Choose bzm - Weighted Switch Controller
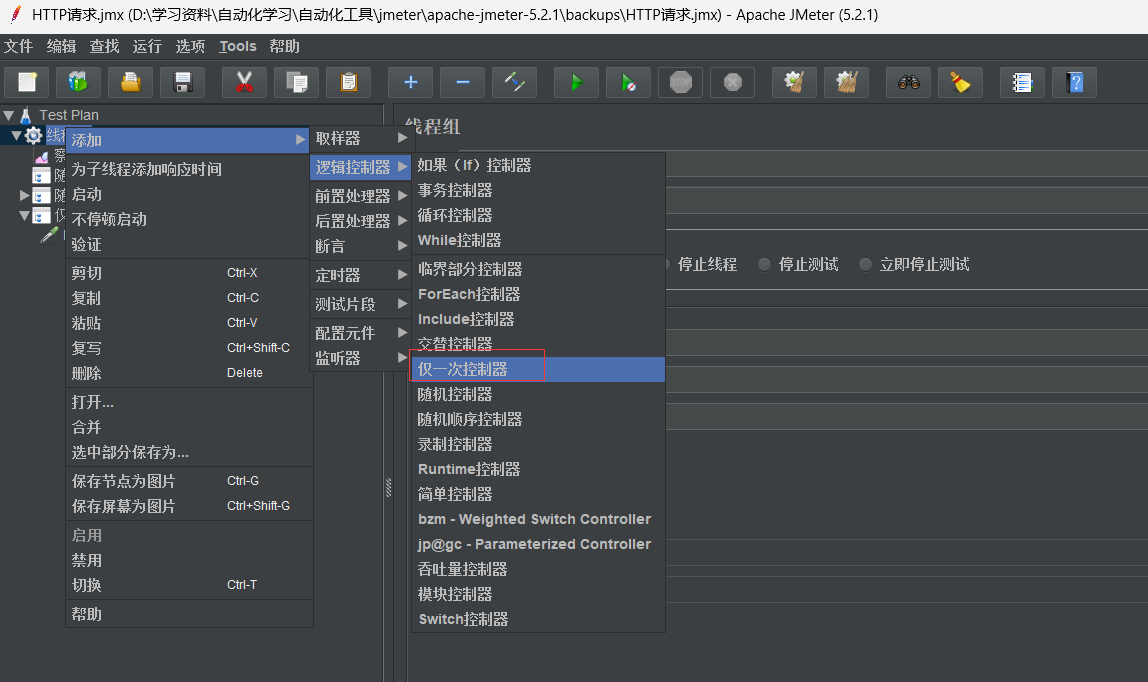This screenshot has height=682, width=1148. pos(538,519)
